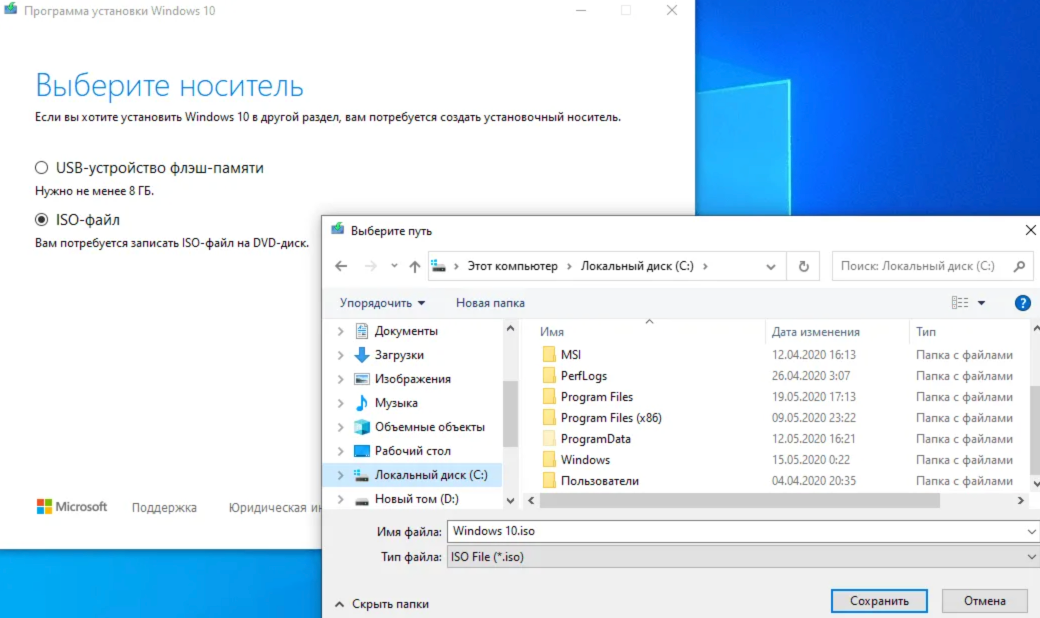
Task: Select Рабочий стол in navigation pane
Action: pyautogui.click(x=413, y=451)
